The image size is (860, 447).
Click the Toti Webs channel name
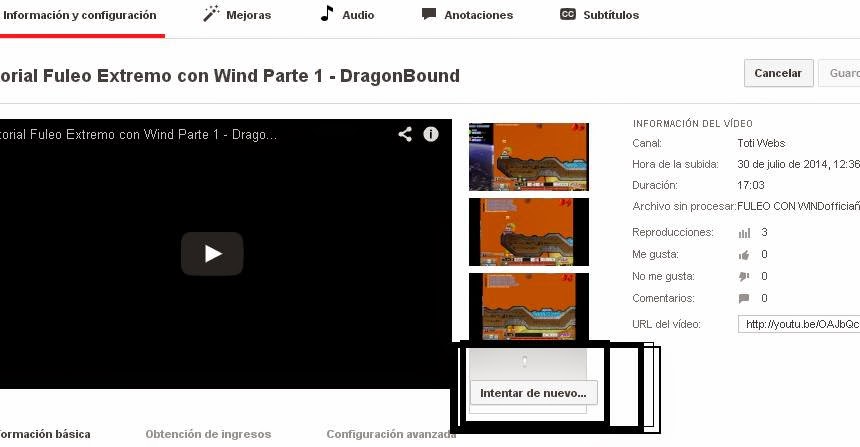[x=761, y=143]
